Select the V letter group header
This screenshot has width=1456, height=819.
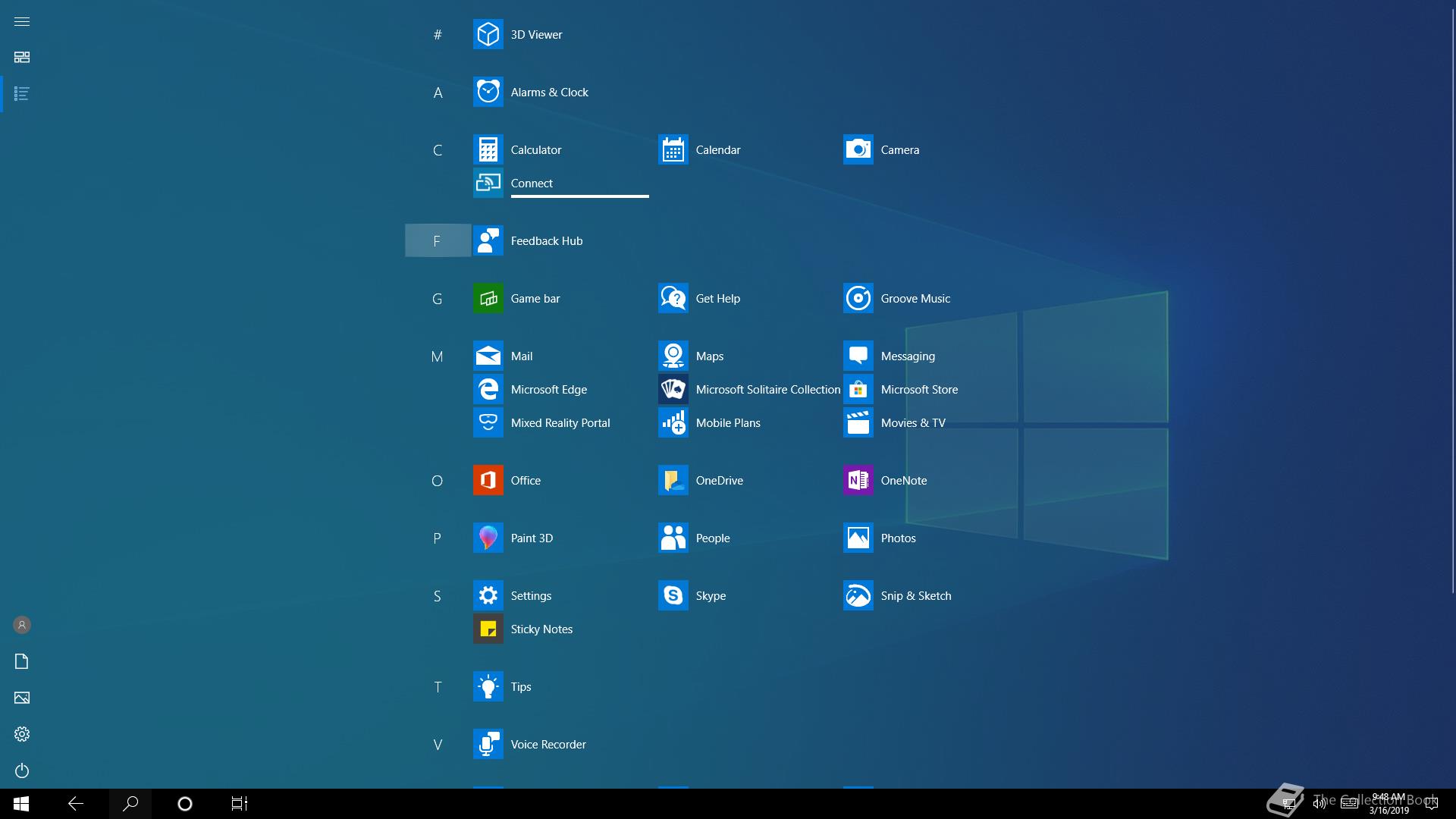[438, 745]
